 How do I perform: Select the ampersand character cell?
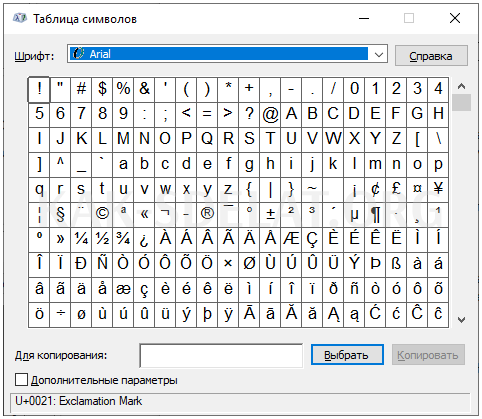(x=144, y=89)
